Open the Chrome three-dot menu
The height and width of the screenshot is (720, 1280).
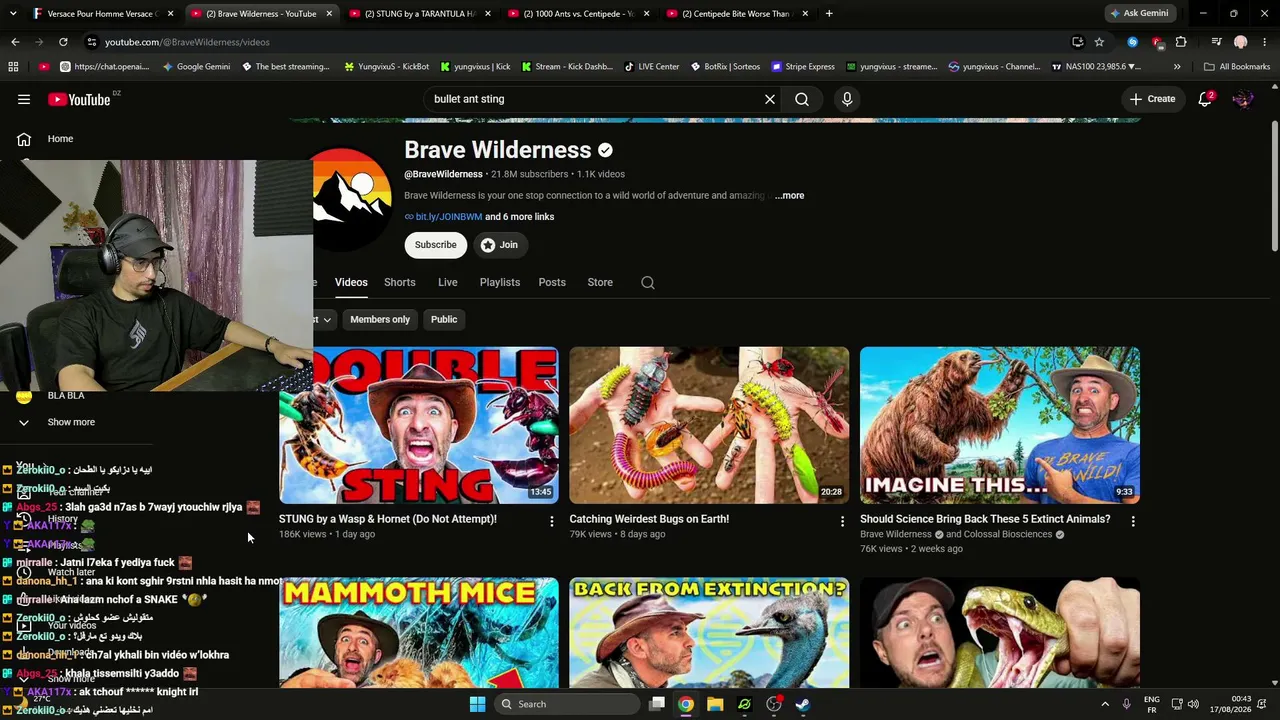[1265, 42]
